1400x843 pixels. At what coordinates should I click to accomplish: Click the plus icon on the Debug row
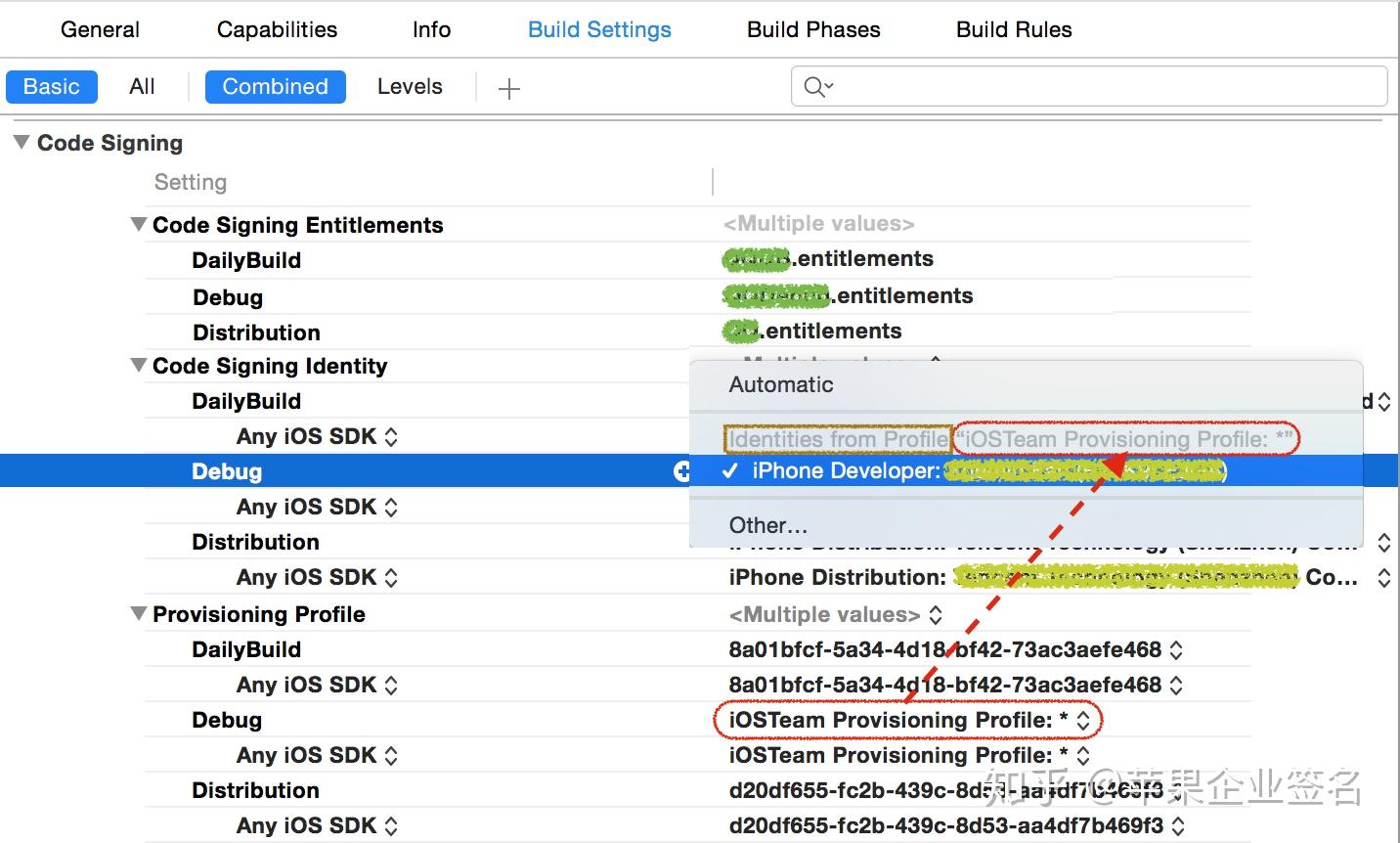[681, 471]
